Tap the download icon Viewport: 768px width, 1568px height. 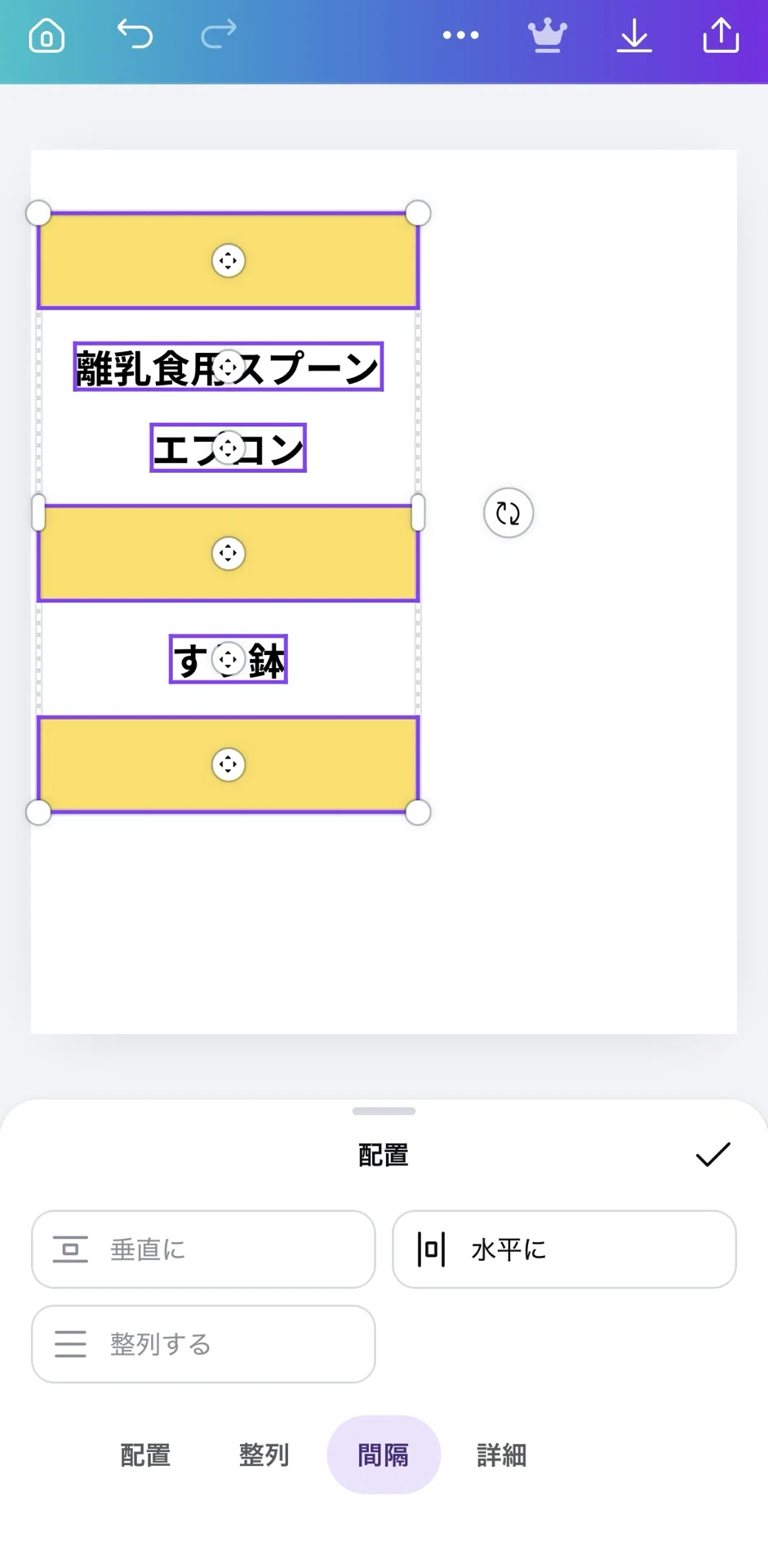click(634, 36)
